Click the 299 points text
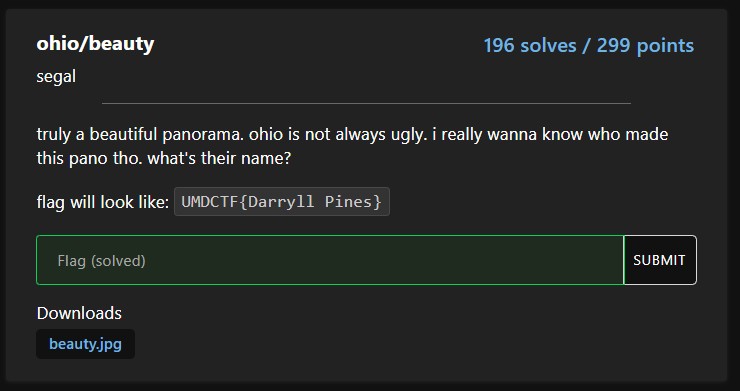The width and height of the screenshot is (740, 391). [x=645, y=46]
